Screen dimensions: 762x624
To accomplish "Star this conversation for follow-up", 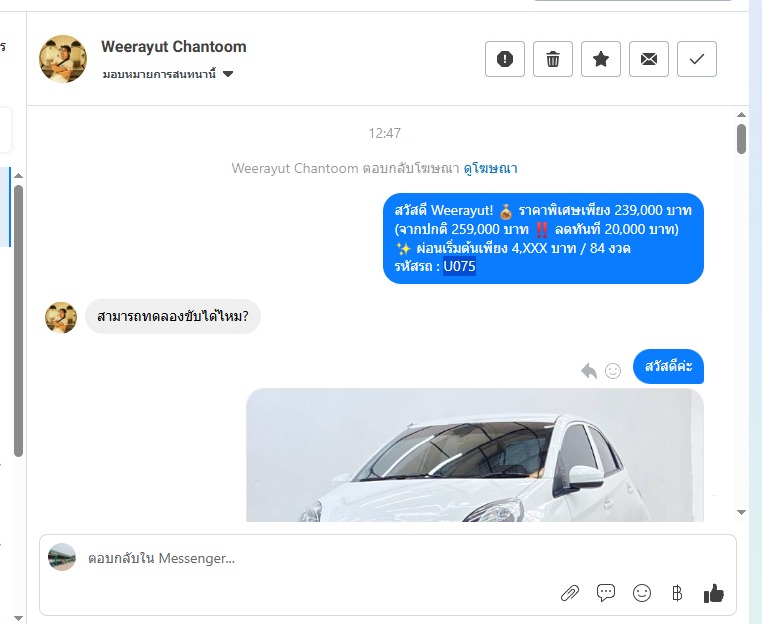I will 601,59.
